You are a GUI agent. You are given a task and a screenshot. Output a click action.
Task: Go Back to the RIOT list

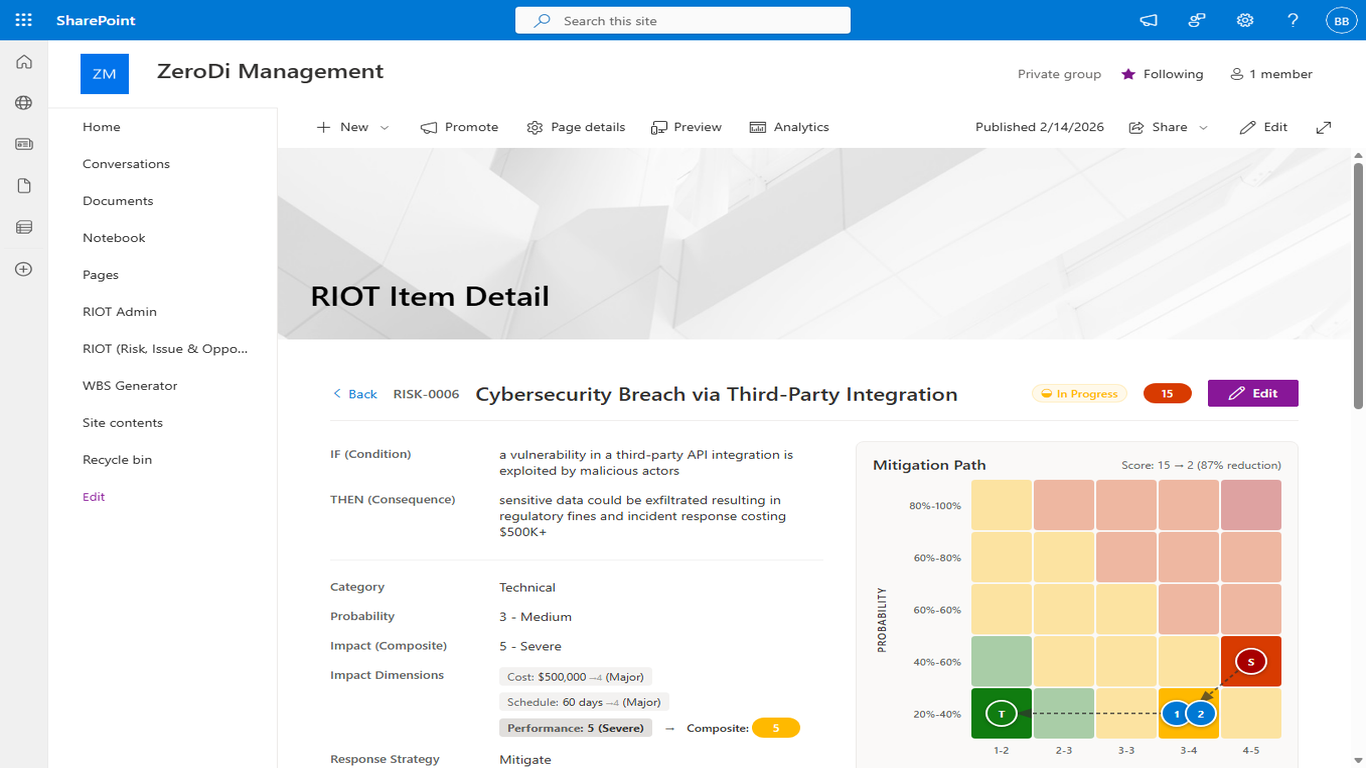(x=355, y=394)
